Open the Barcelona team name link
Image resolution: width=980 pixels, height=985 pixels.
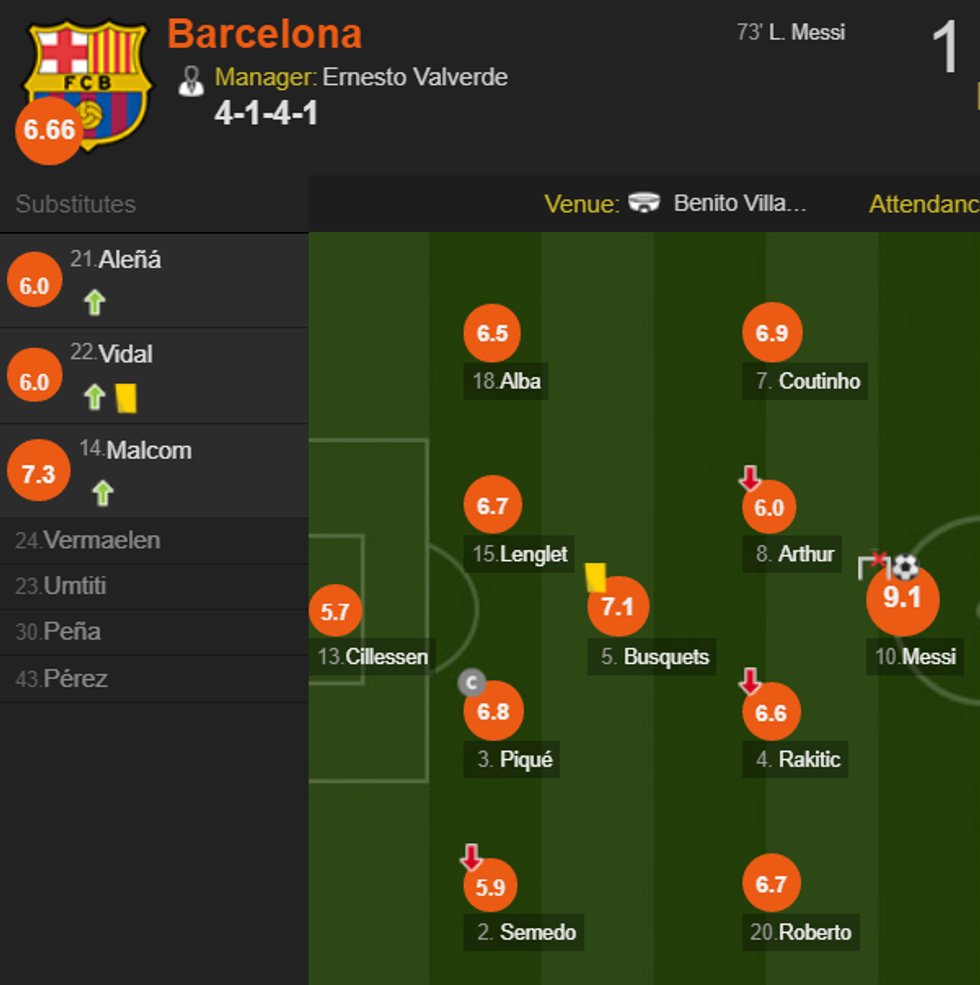coord(264,34)
